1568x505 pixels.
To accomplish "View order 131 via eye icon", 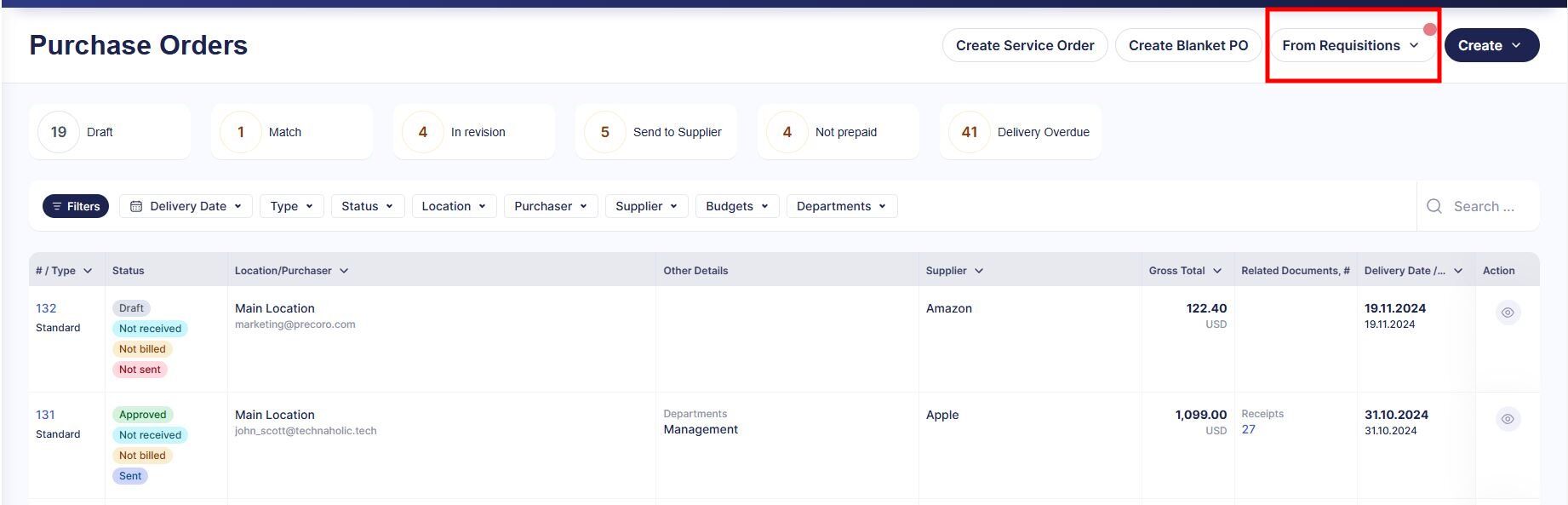I will pyautogui.click(x=1508, y=419).
